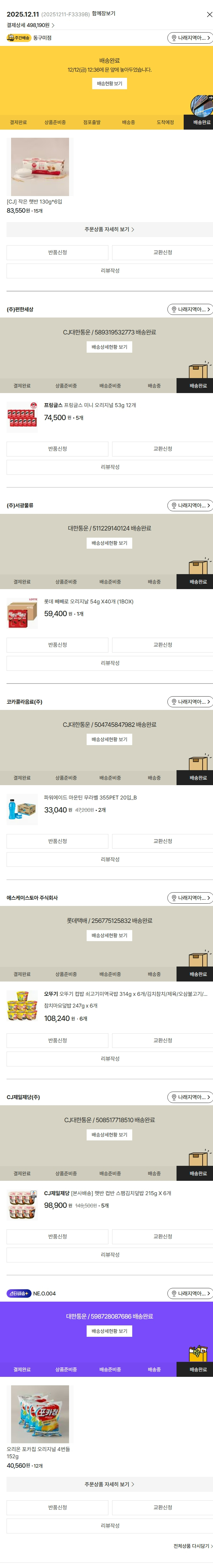
Task: Select 배송완료 step in the yellow banner
Action: 201,122
